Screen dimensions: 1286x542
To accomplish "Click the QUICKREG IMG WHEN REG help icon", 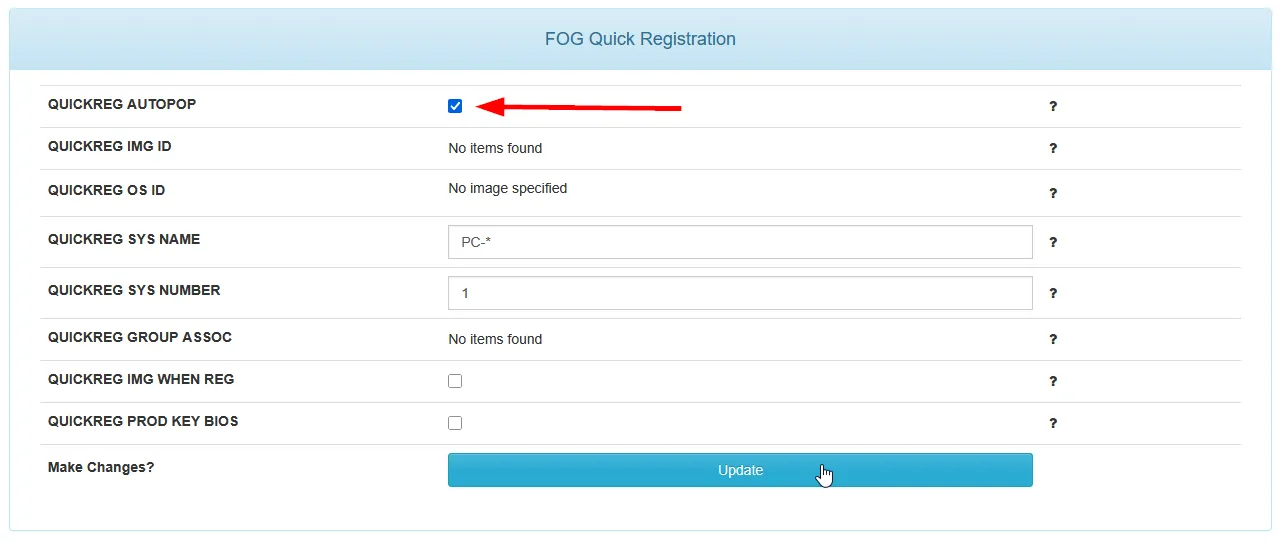I will click(1053, 382).
